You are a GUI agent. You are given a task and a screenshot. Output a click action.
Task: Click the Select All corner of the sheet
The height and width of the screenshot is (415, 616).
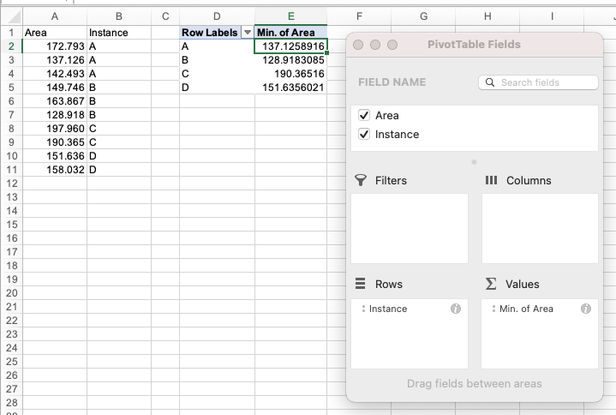[x=12, y=17]
